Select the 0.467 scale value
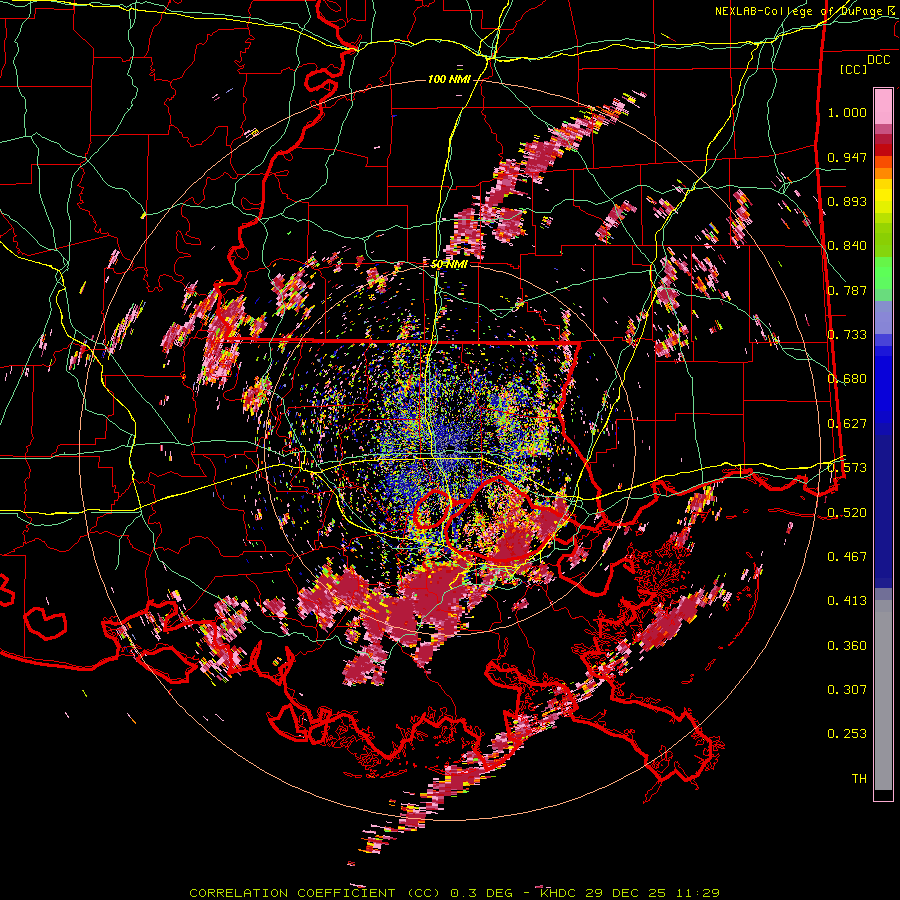 pyautogui.click(x=847, y=556)
